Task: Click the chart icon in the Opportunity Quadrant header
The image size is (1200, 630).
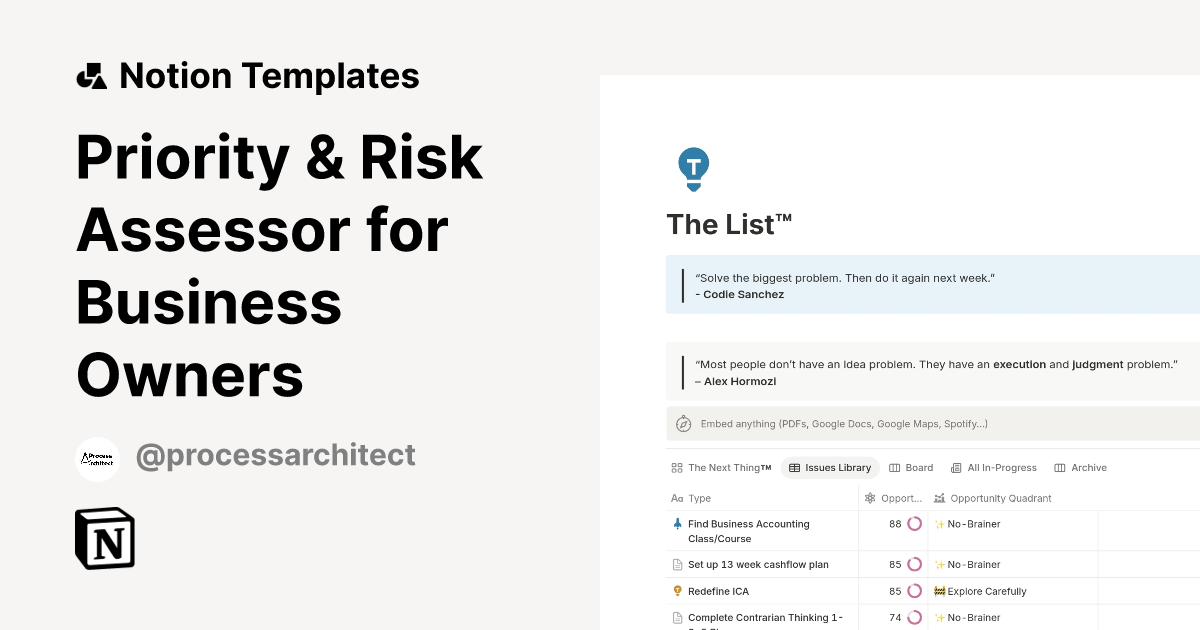Action: pos(938,498)
